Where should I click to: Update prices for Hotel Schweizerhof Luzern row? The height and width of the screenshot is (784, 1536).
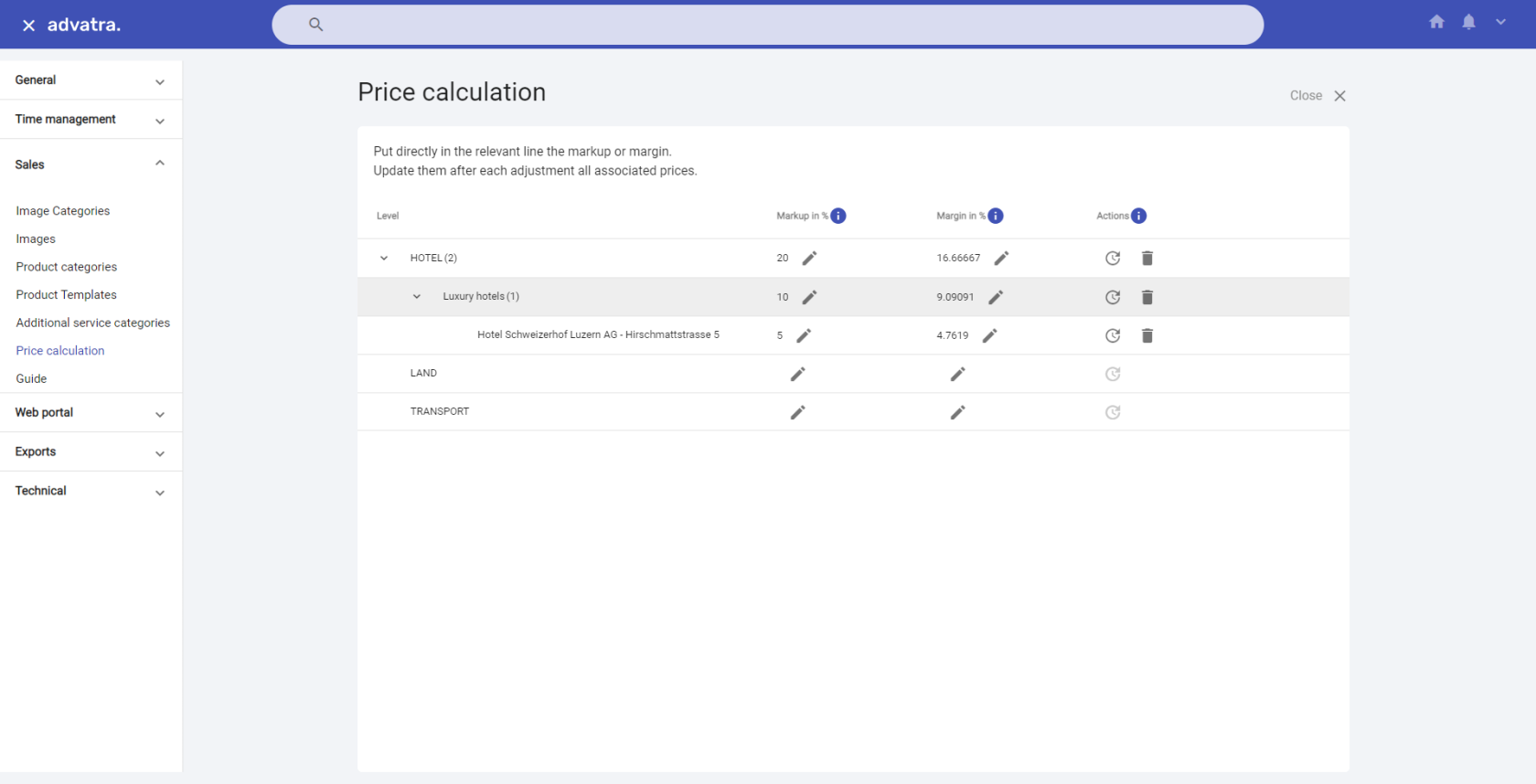[x=1113, y=335]
